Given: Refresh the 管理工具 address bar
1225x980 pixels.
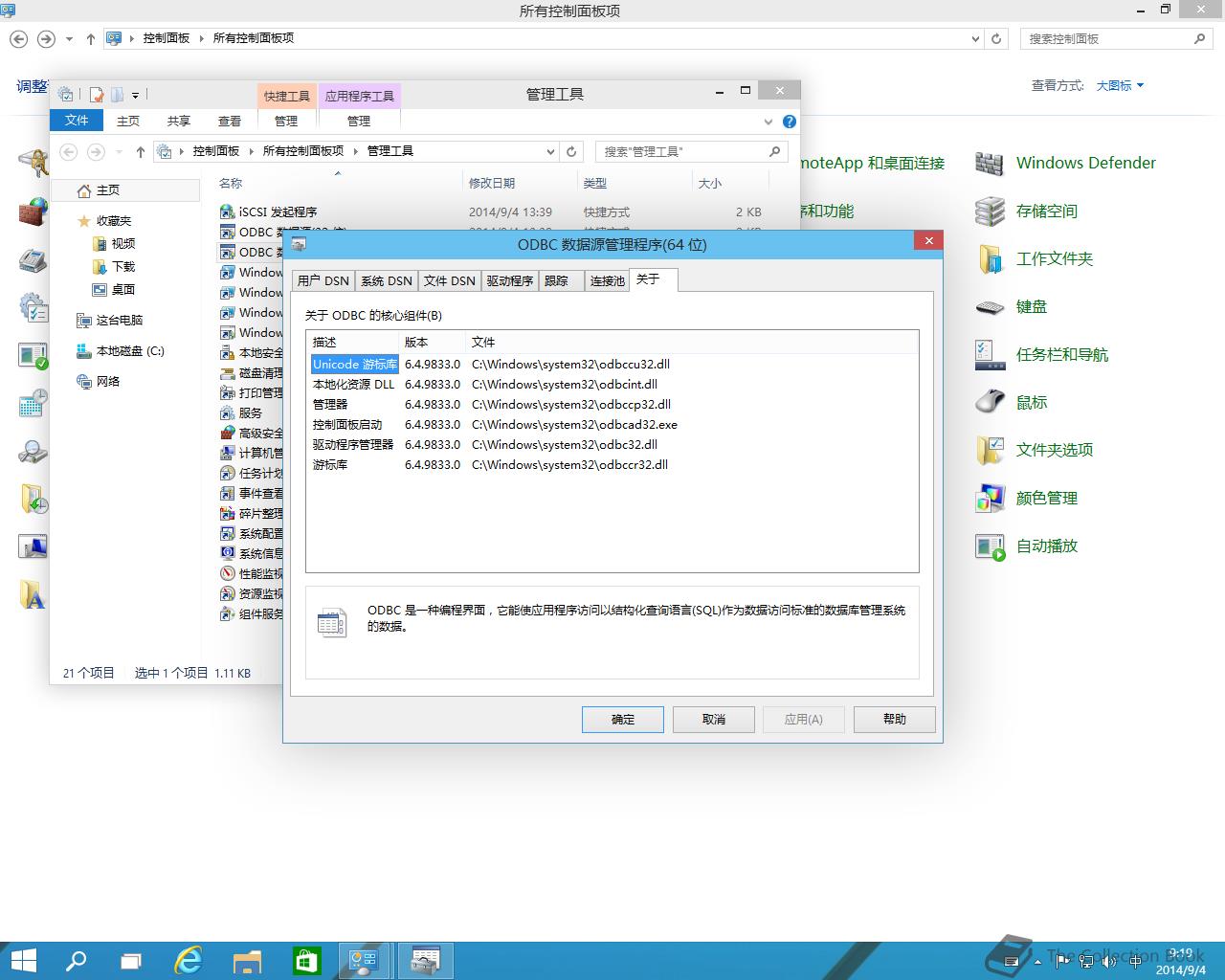Looking at the screenshot, I should click(x=571, y=151).
